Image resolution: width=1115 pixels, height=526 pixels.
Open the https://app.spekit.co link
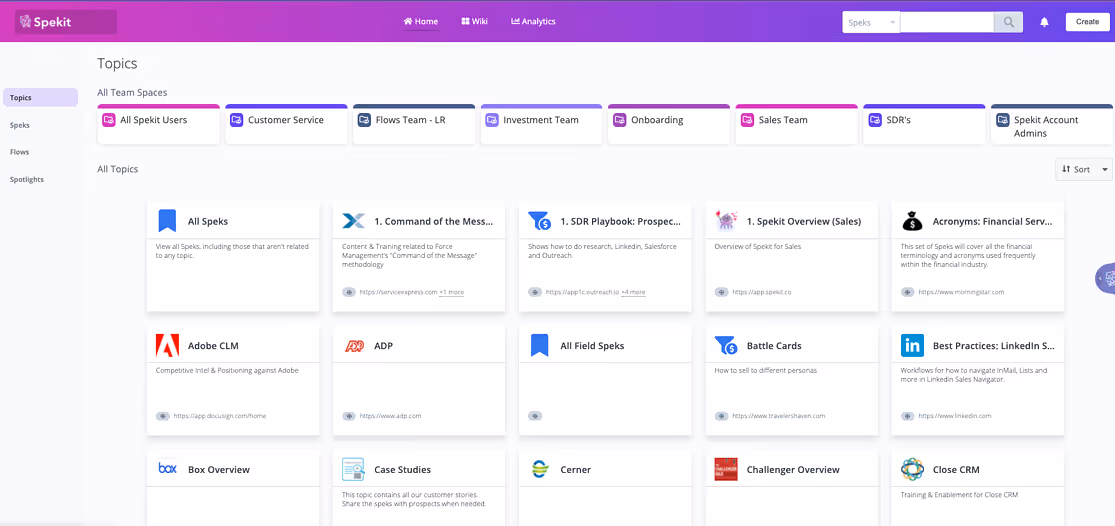point(762,292)
